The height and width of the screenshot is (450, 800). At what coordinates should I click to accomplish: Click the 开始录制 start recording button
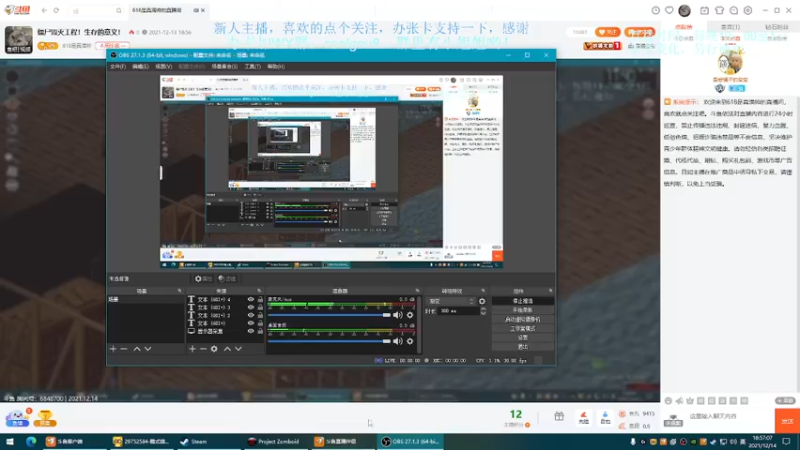522,310
